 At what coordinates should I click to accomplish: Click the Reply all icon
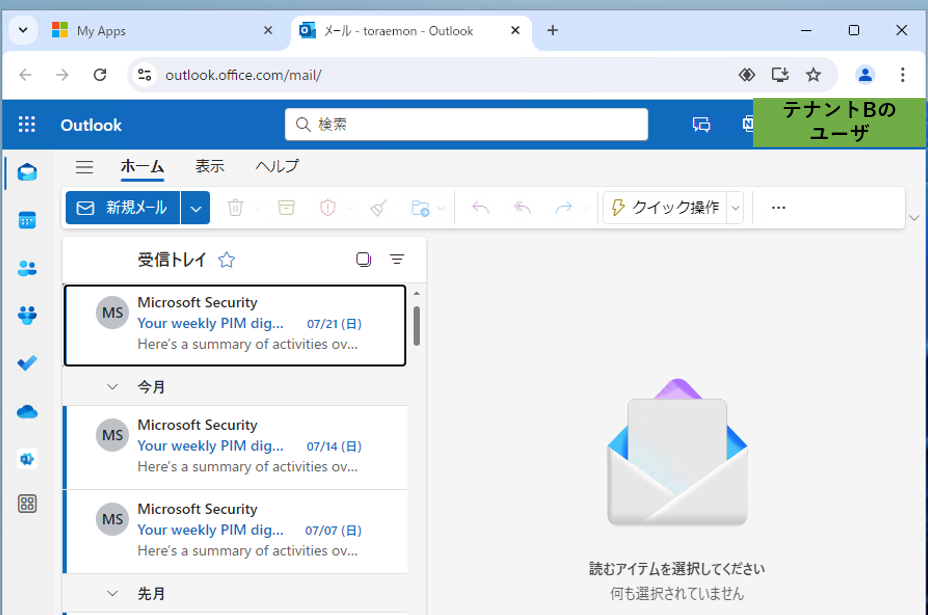522,208
